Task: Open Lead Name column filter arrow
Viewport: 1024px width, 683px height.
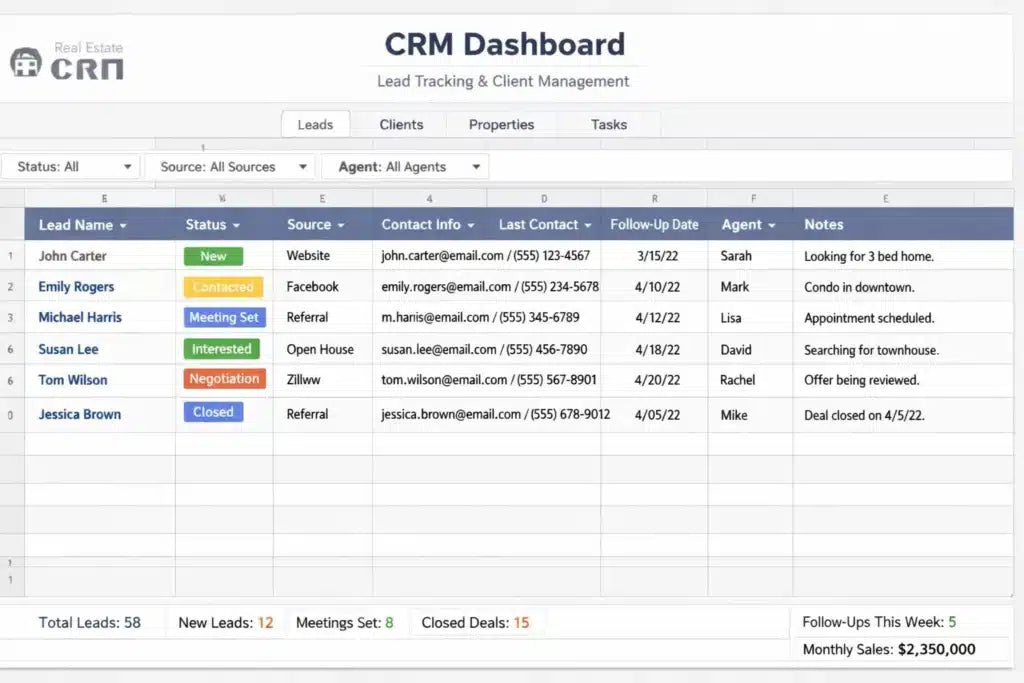Action: (123, 226)
